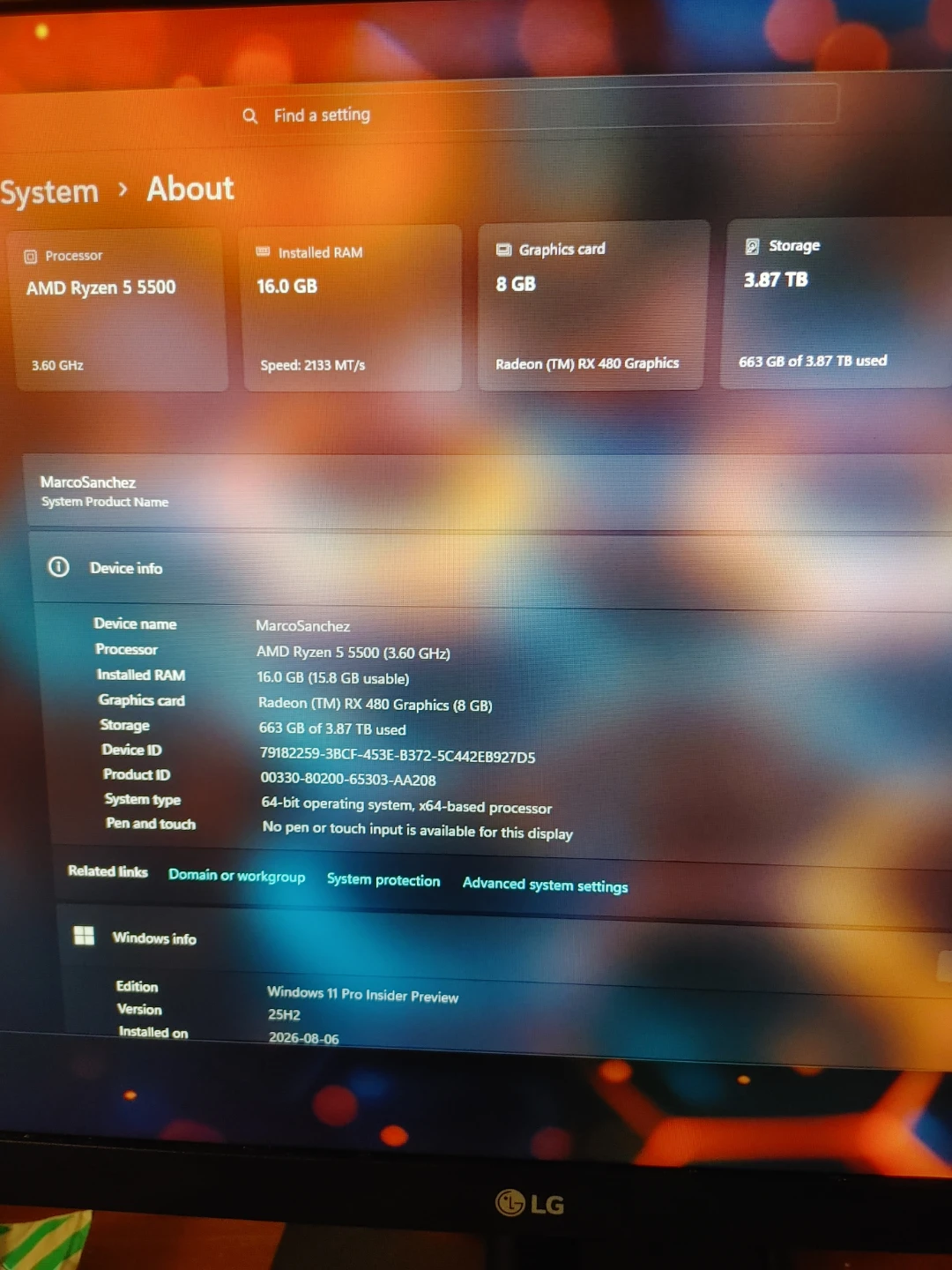The height and width of the screenshot is (1270, 952).
Task: Select the Version value 25H2
Action: pyautogui.click(x=284, y=1015)
